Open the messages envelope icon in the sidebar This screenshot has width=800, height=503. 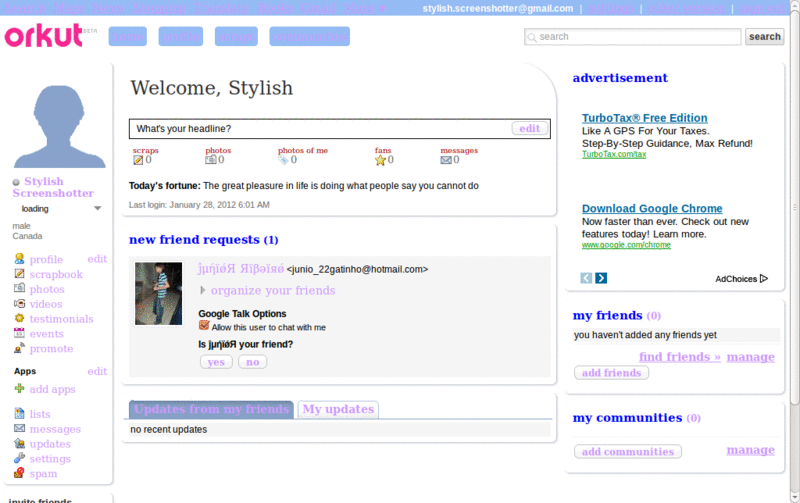(19, 428)
